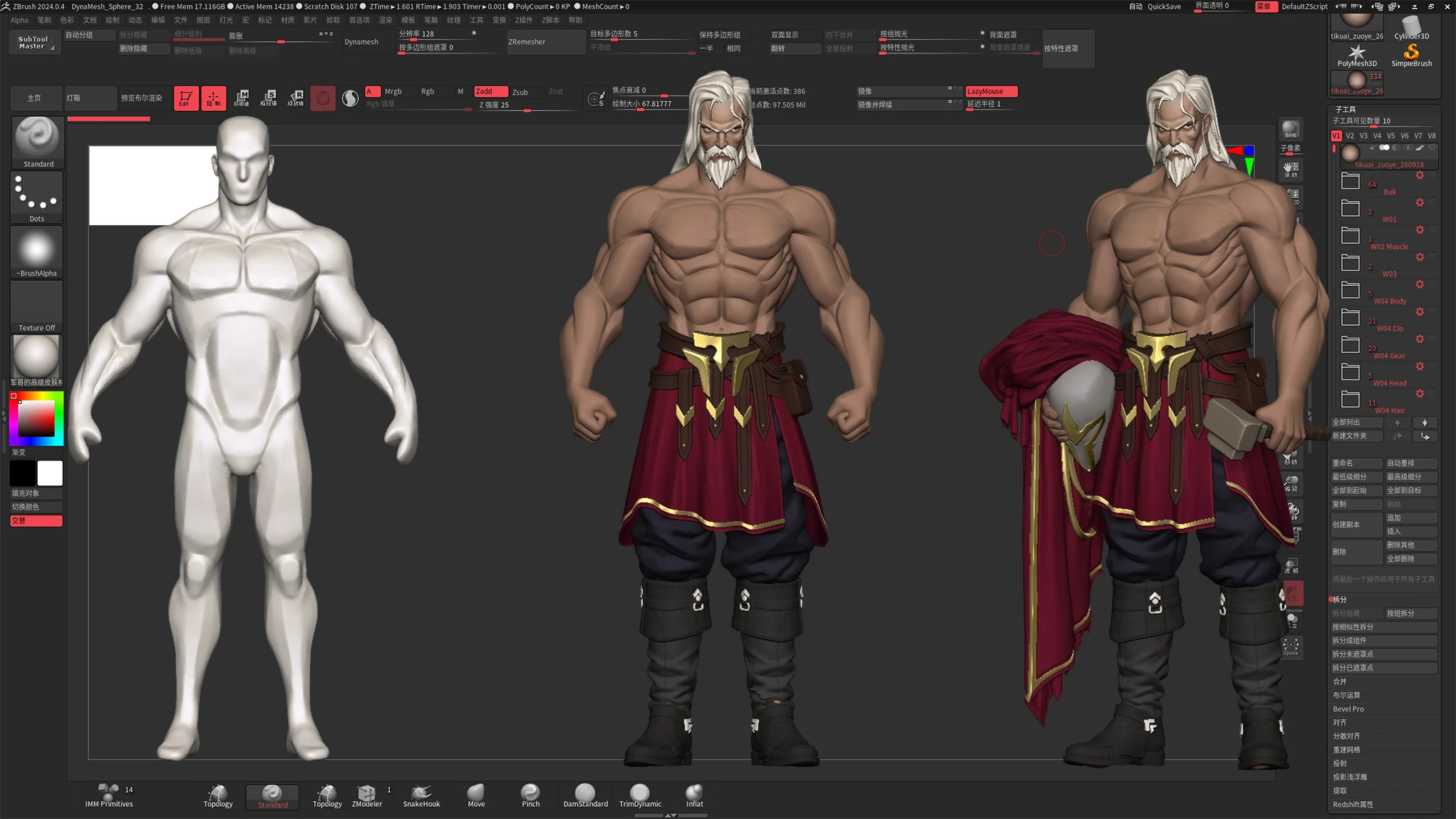Toggle Edit mode button

185,98
